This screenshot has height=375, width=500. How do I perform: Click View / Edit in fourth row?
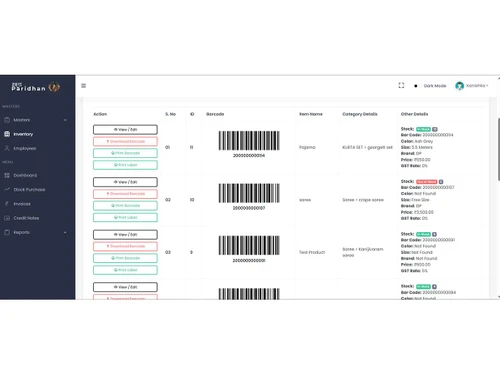click(x=125, y=287)
